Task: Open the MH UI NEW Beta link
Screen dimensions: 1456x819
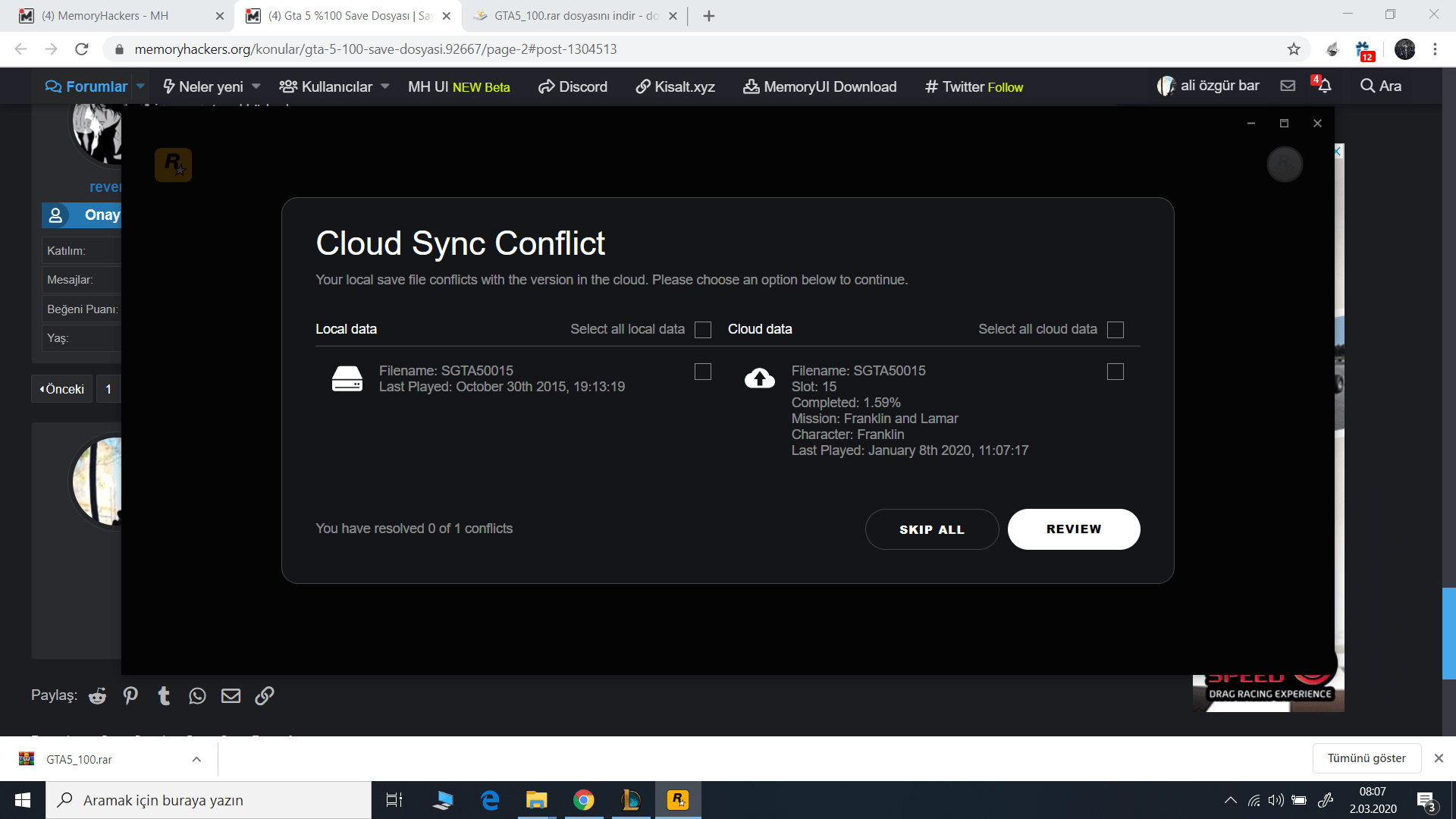Action: 459,86
